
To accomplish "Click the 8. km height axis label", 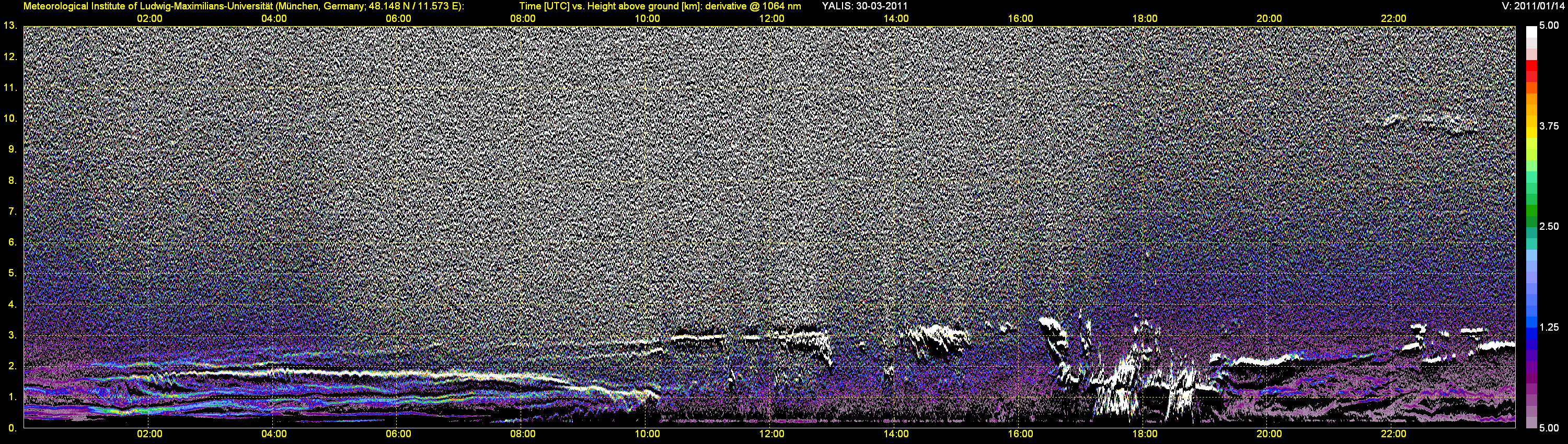I will (x=12, y=180).
